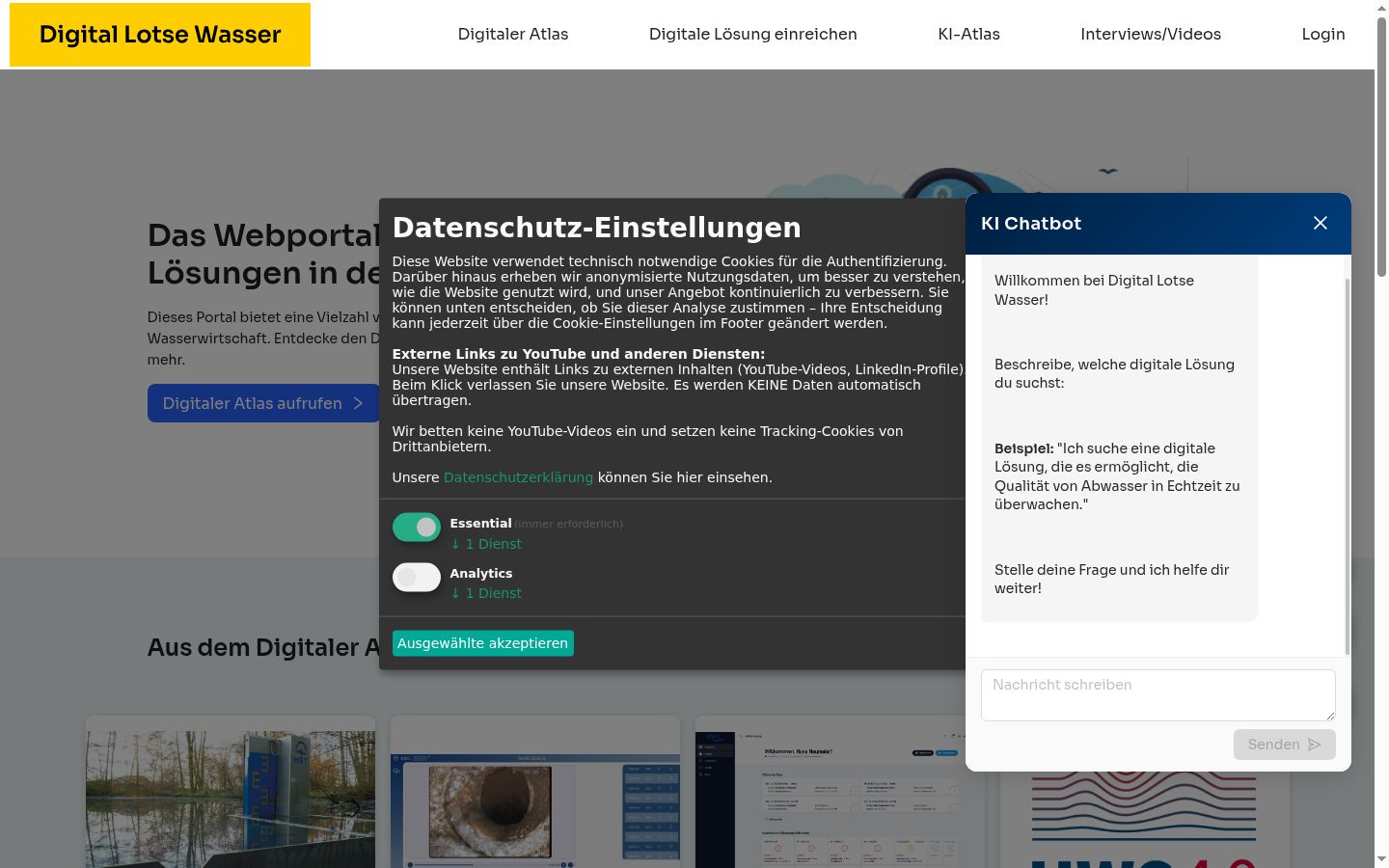This screenshot has width=1389, height=868.
Task: Go to KI-Atlas page
Action: [x=968, y=34]
